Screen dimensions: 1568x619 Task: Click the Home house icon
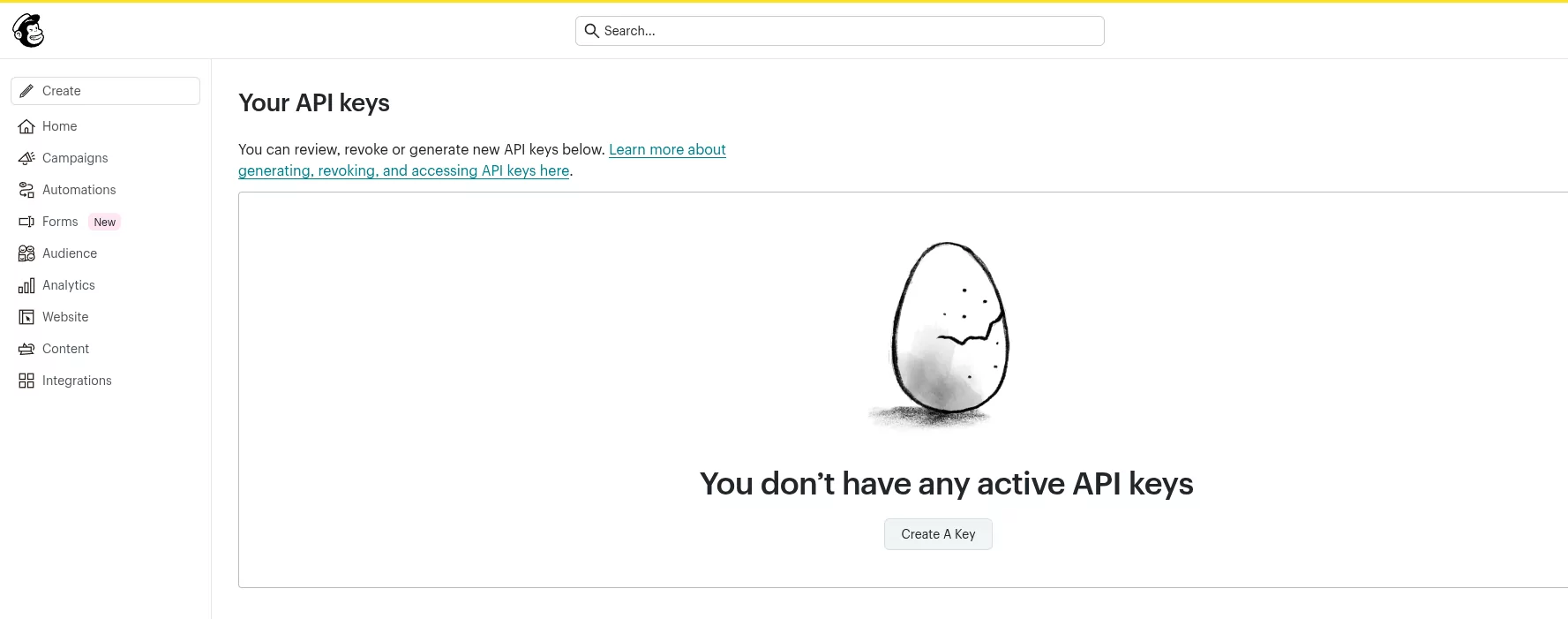coord(26,126)
